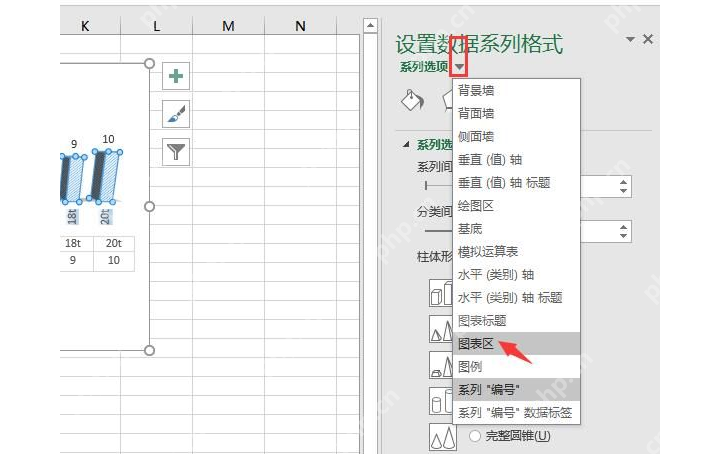Select column L header
Viewport: 720px width, 454px height.
click(157, 26)
